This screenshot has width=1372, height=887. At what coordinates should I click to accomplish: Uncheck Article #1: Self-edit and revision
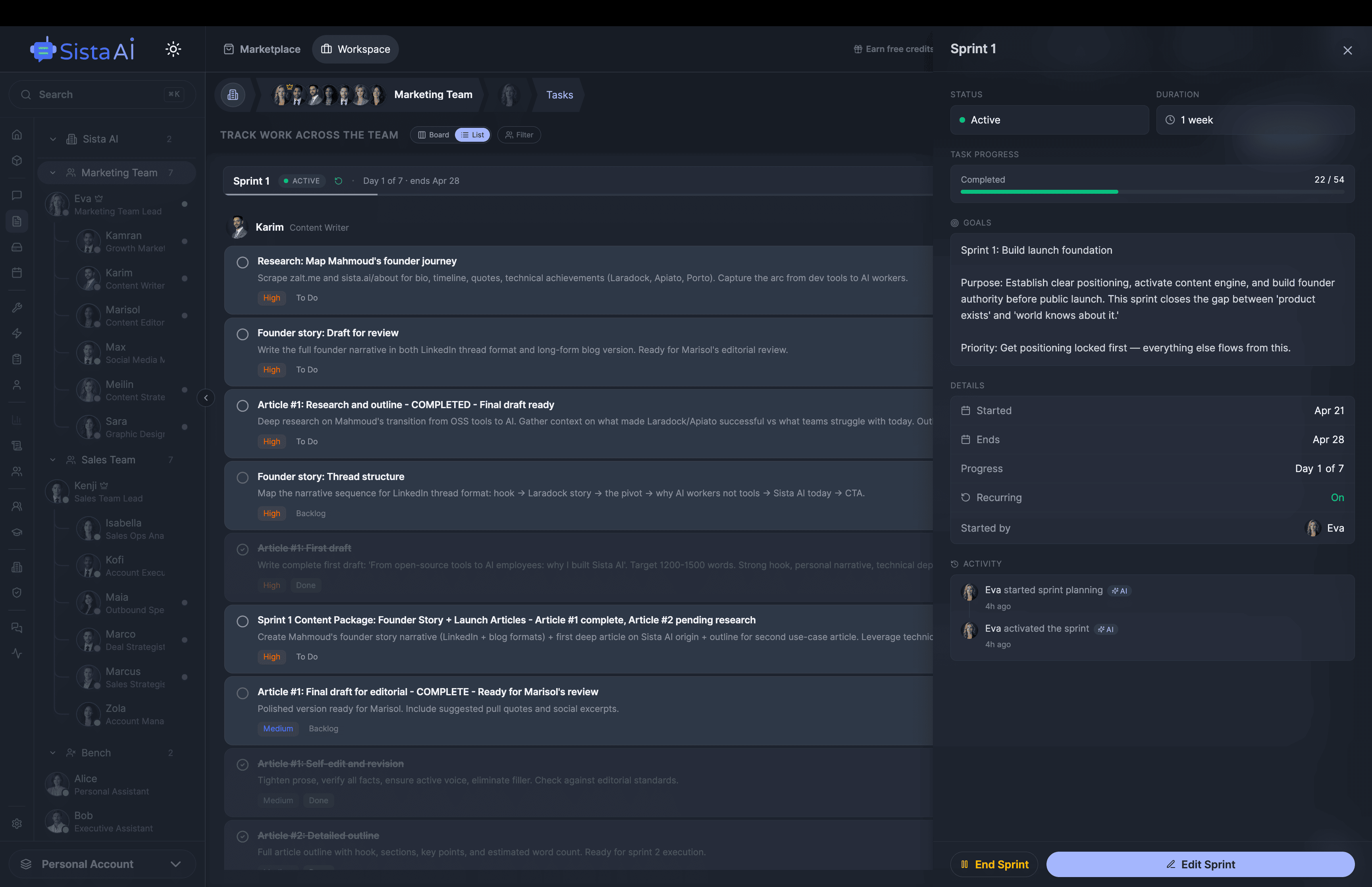[x=243, y=765]
